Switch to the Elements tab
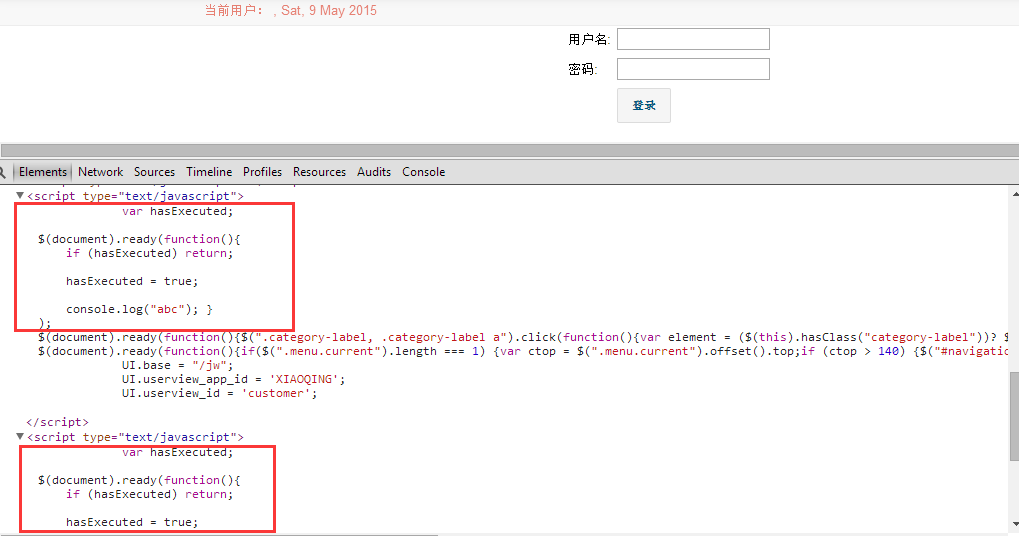 (x=43, y=172)
